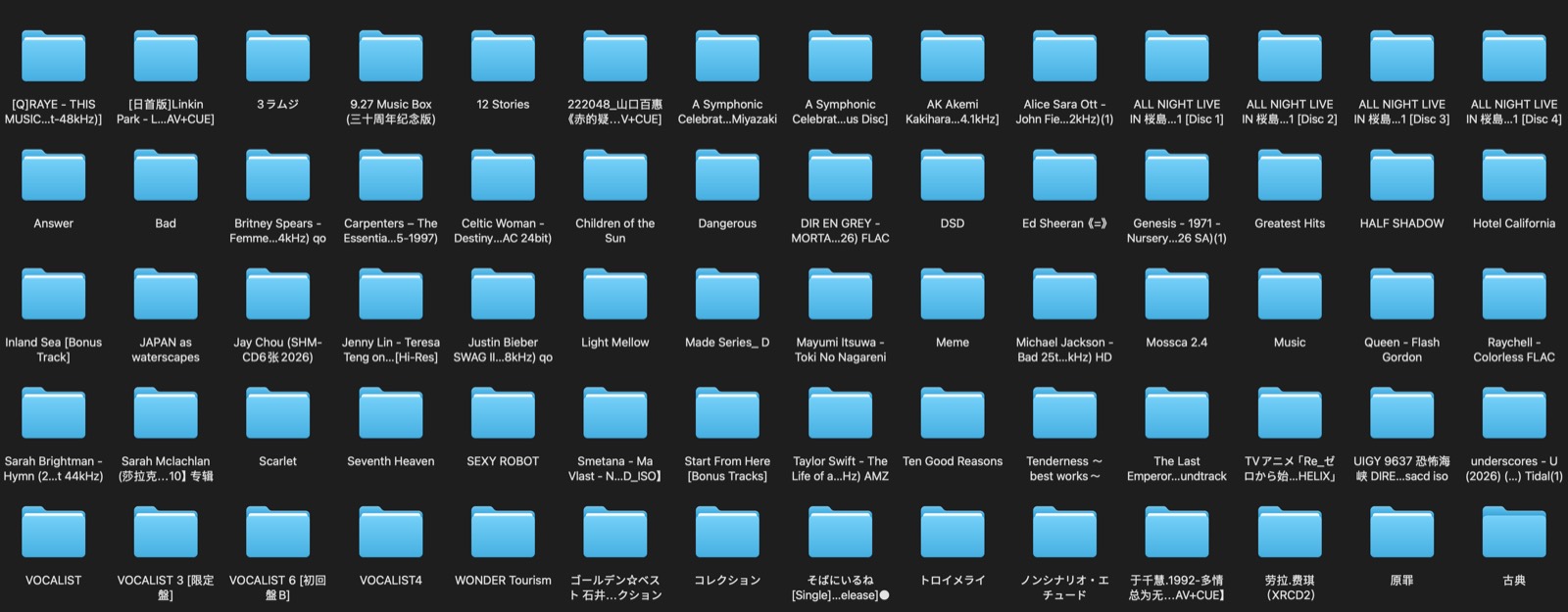Select the VOCALIST4 folder icon
Viewport: 1568px width, 612px height.
point(391,532)
